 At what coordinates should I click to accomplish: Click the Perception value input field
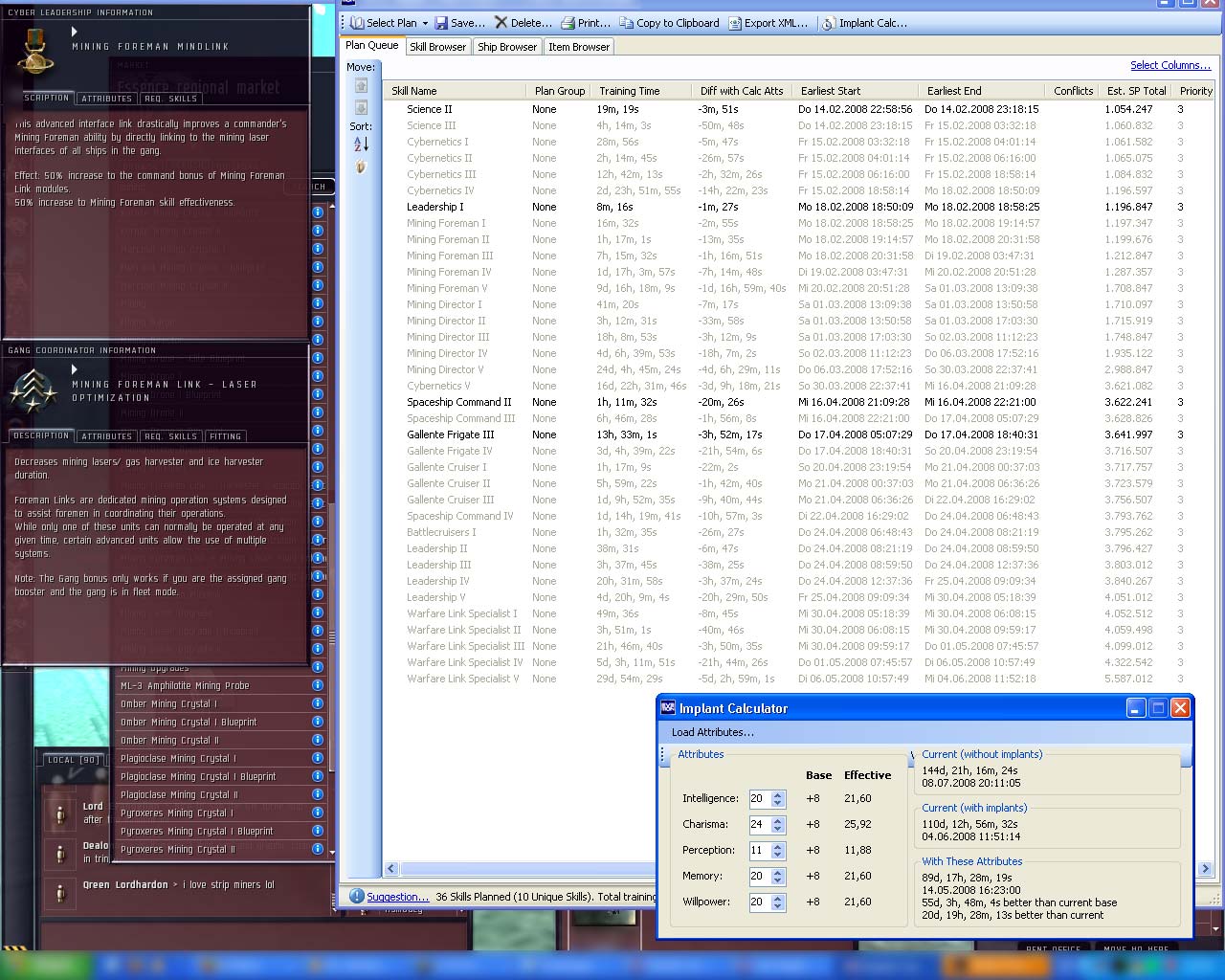pyautogui.click(x=759, y=850)
